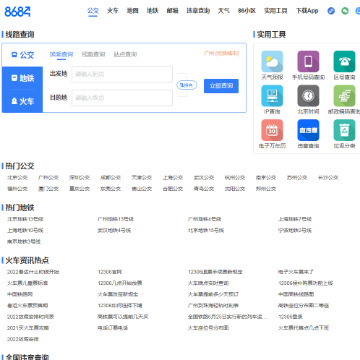This screenshot has height=360, width=360.
Task: Open the 深圳公交 link
Action: pyautogui.click(x=79, y=178)
